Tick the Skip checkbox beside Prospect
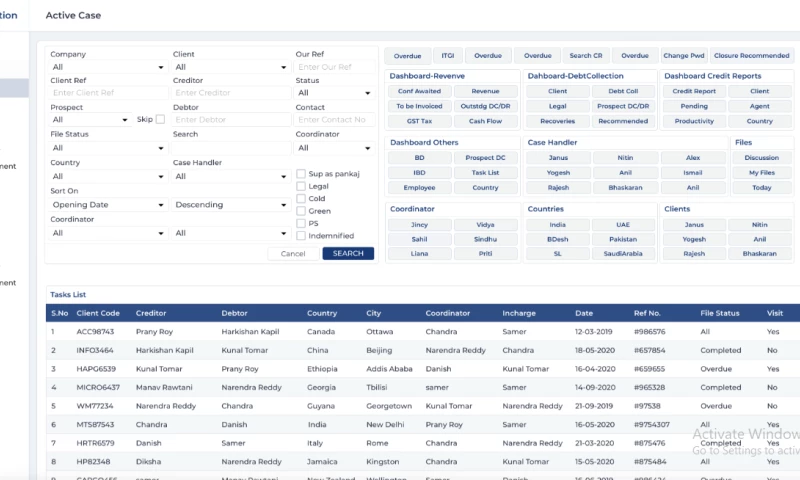Viewport: 800px width, 480px height. click(161, 119)
